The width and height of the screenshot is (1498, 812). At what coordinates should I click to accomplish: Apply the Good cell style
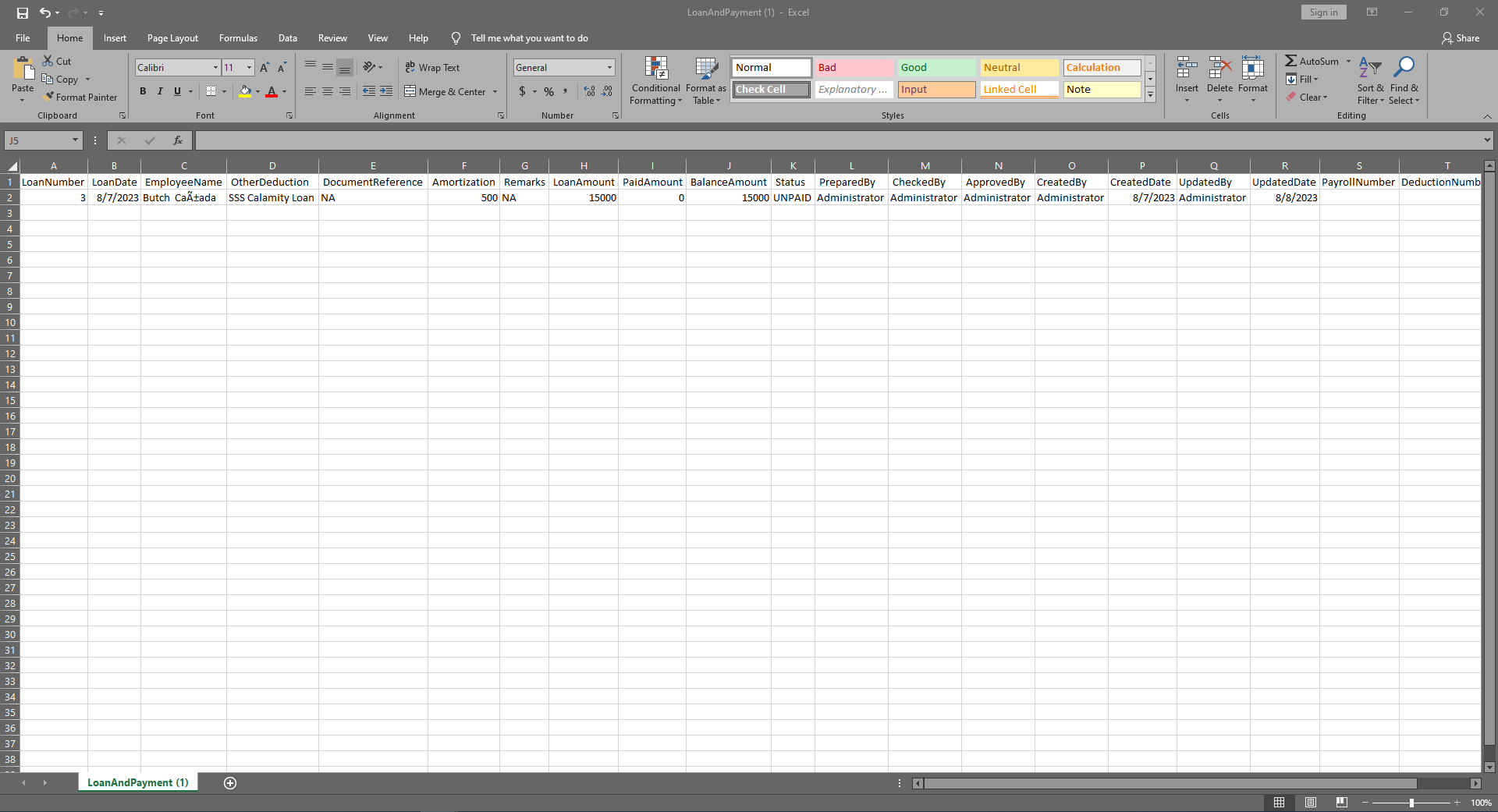[936, 68]
